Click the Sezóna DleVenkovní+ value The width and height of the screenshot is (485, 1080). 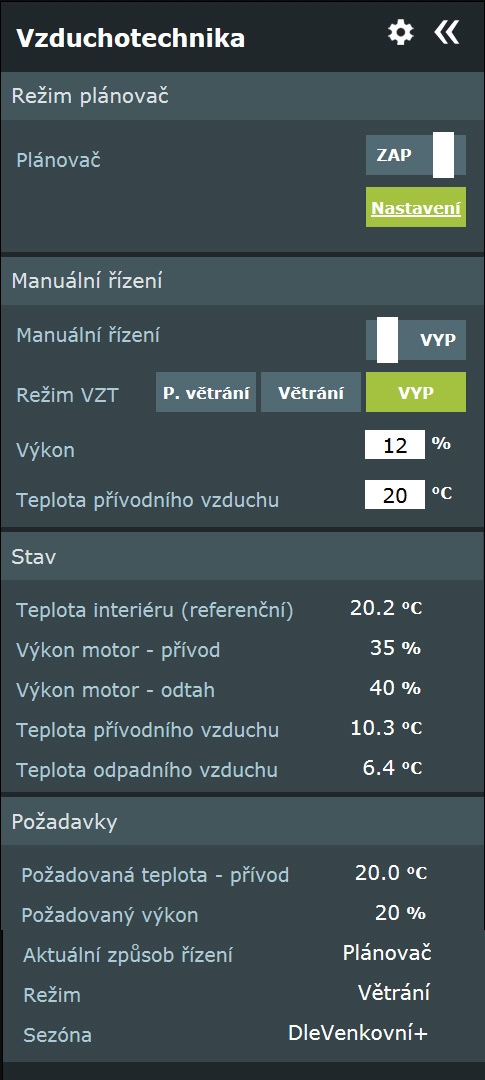point(358,1033)
